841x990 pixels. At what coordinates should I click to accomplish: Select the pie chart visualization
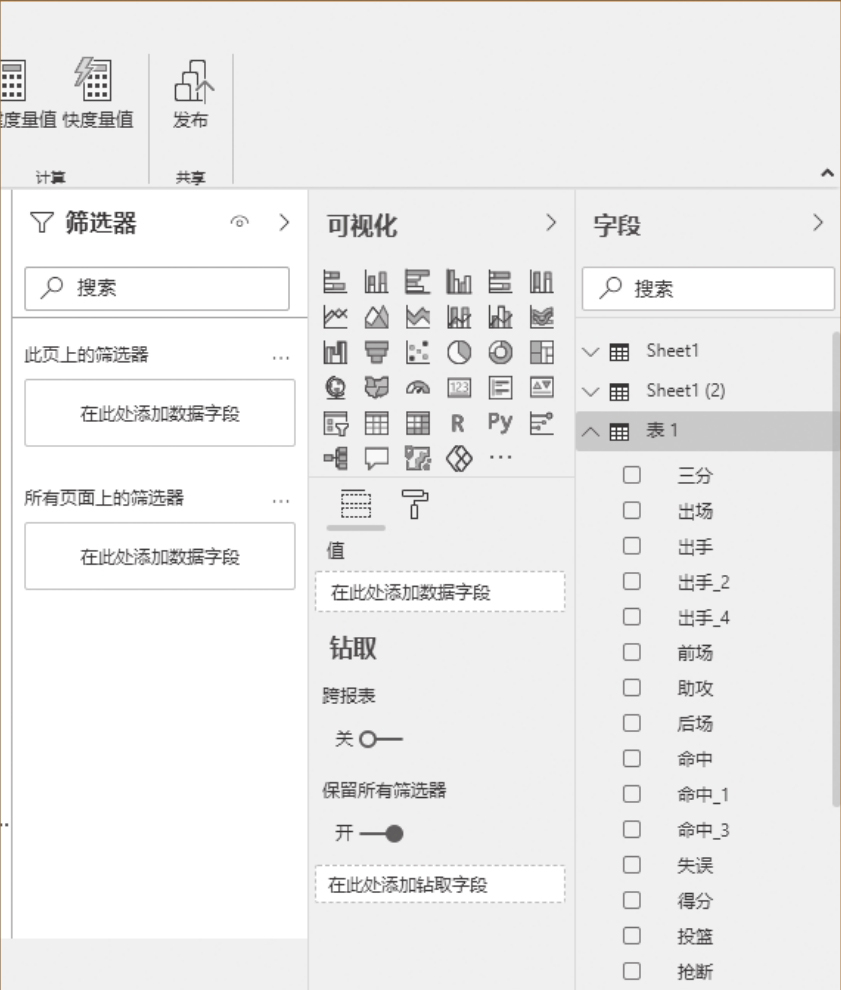458,352
